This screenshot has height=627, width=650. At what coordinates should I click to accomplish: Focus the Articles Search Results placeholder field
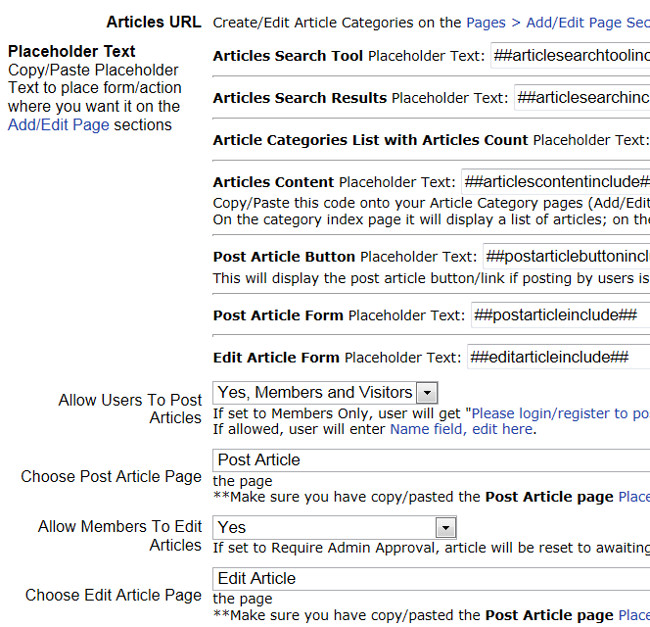[581, 98]
